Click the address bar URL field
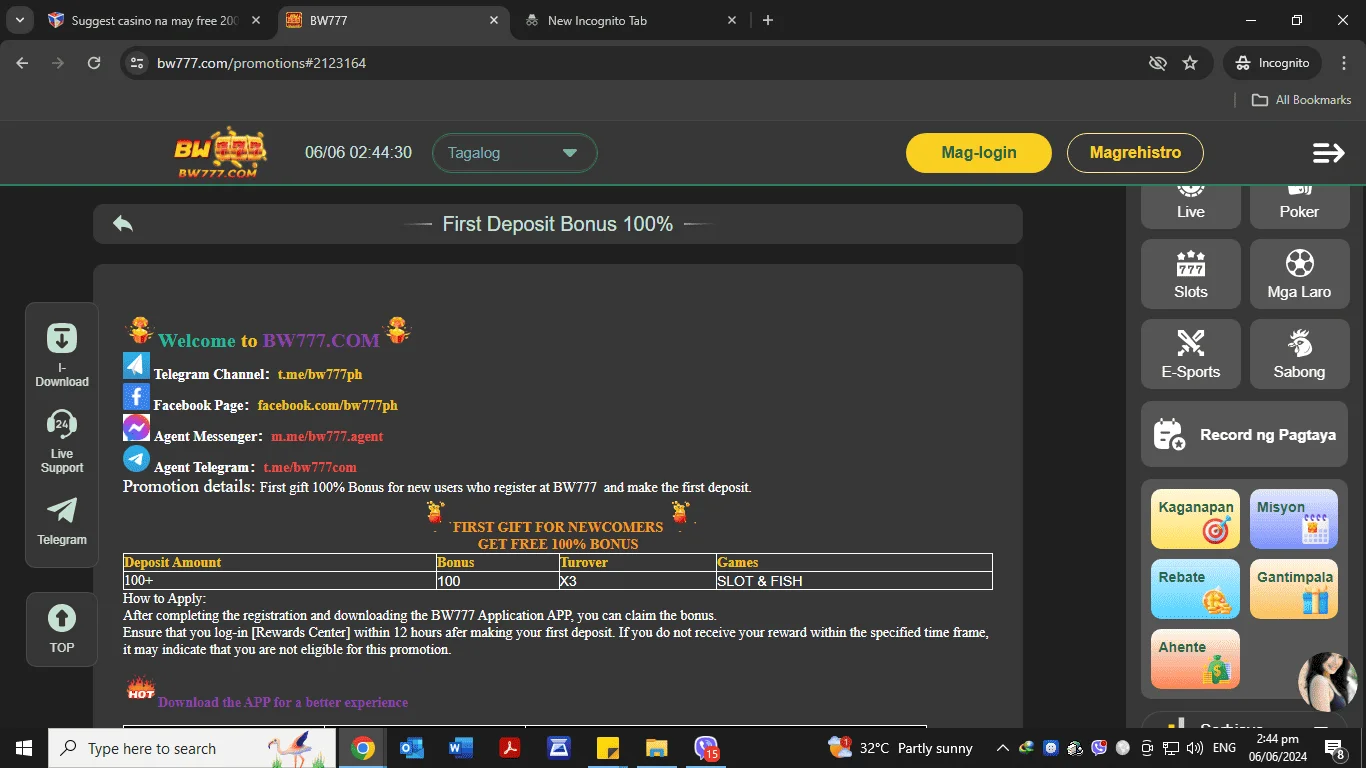 tap(640, 63)
